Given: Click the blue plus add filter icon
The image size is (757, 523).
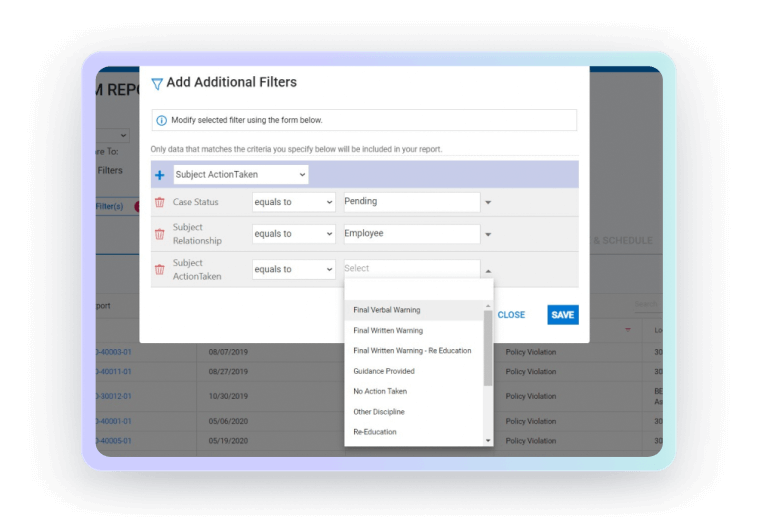Looking at the screenshot, I should click(160, 175).
